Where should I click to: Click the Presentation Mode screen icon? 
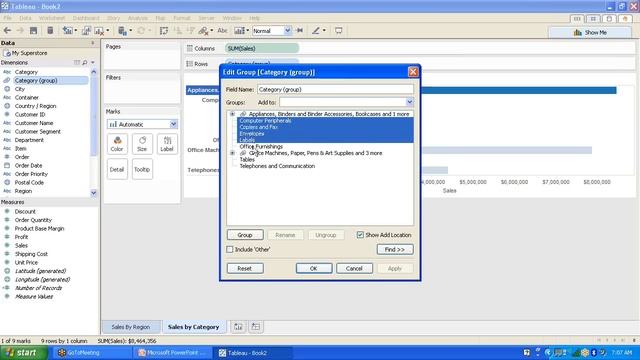(x=338, y=31)
